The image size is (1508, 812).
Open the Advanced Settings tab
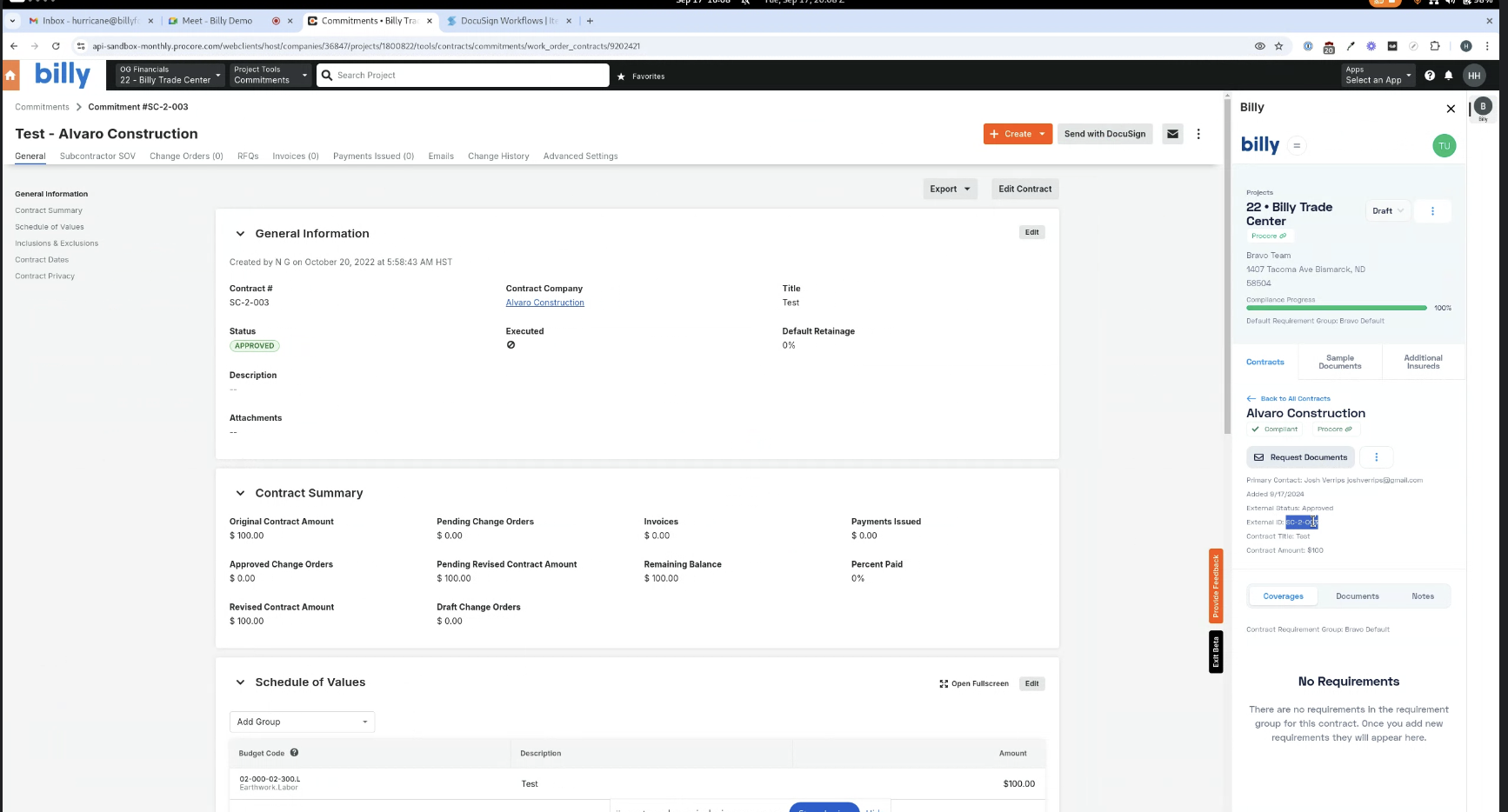581,156
